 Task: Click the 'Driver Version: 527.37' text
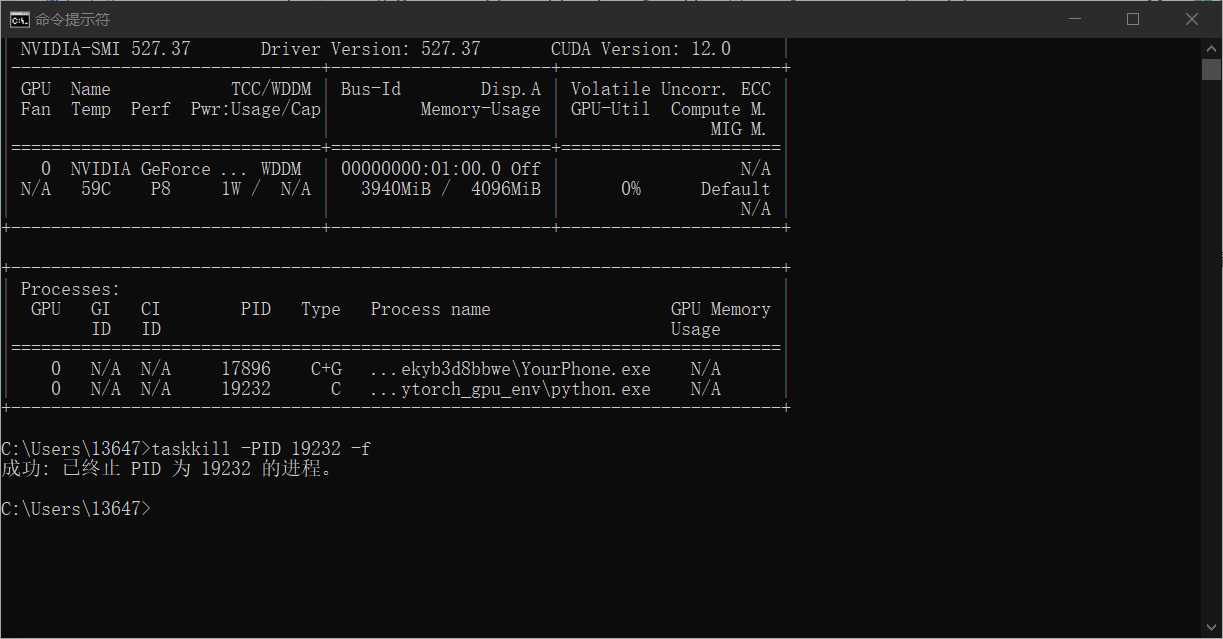(370, 49)
